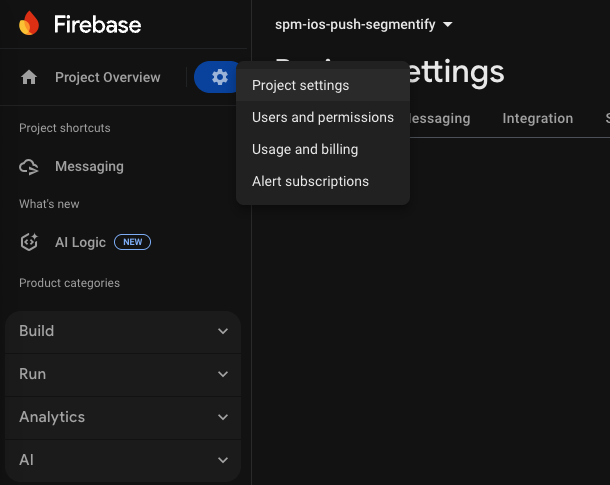
Task: Select Usage and billing menu entry
Action: [x=323, y=149]
